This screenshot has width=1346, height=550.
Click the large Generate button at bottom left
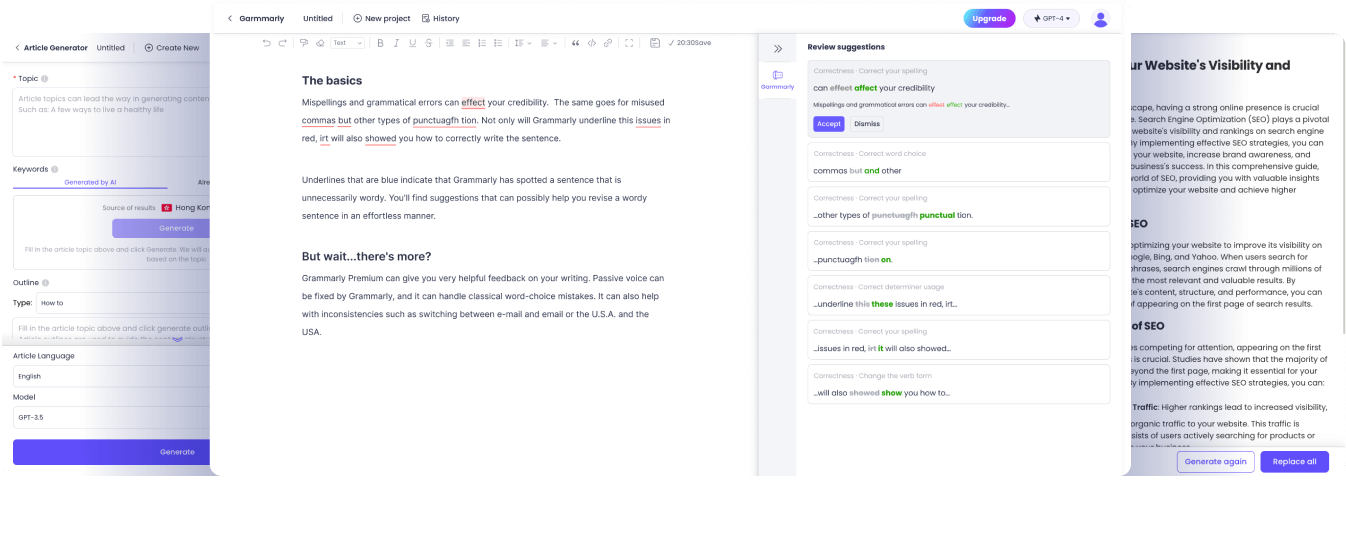pyautogui.click(x=111, y=452)
